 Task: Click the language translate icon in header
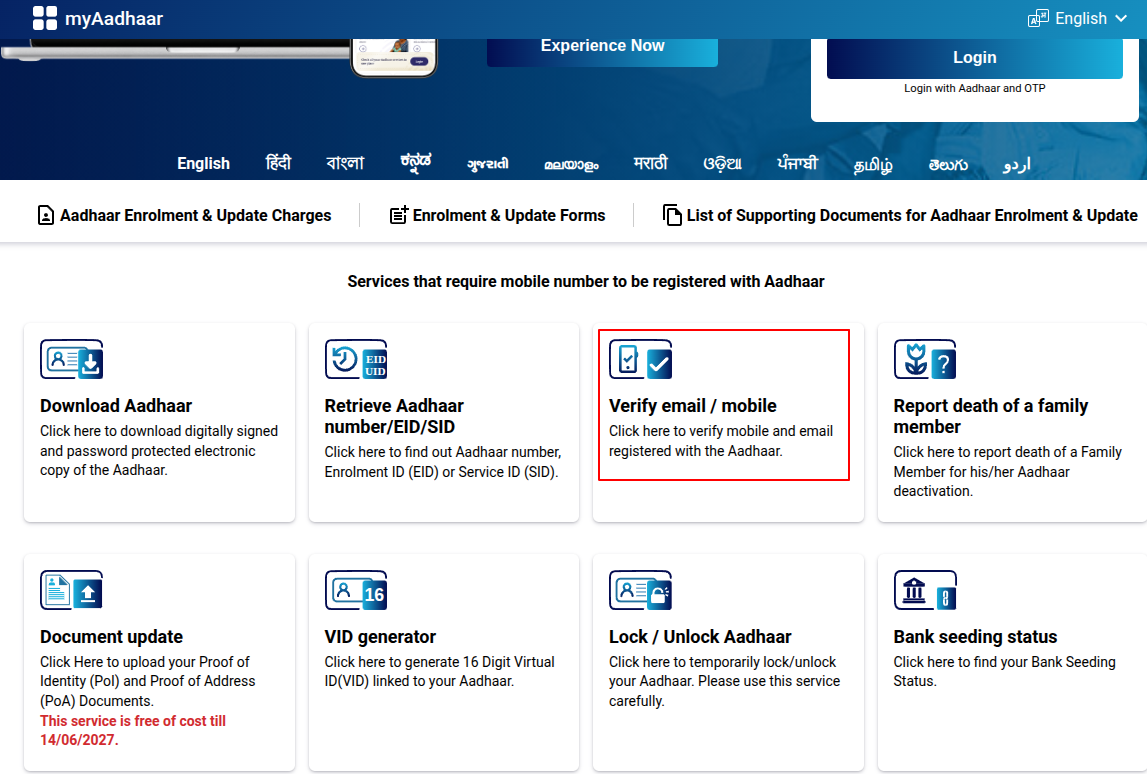coord(1038,18)
